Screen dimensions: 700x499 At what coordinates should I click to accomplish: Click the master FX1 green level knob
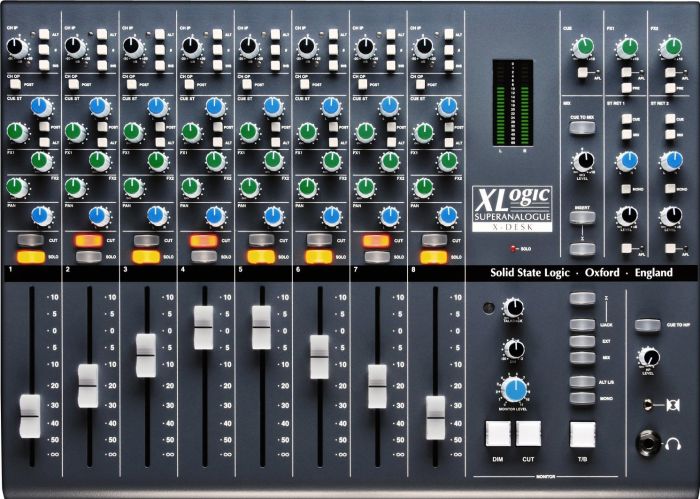[628, 47]
